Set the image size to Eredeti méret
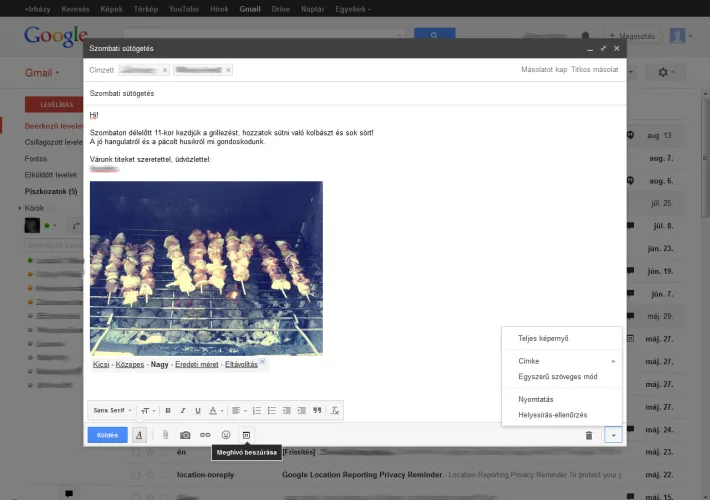Viewport: 710px width, 500px height. click(x=197, y=364)
